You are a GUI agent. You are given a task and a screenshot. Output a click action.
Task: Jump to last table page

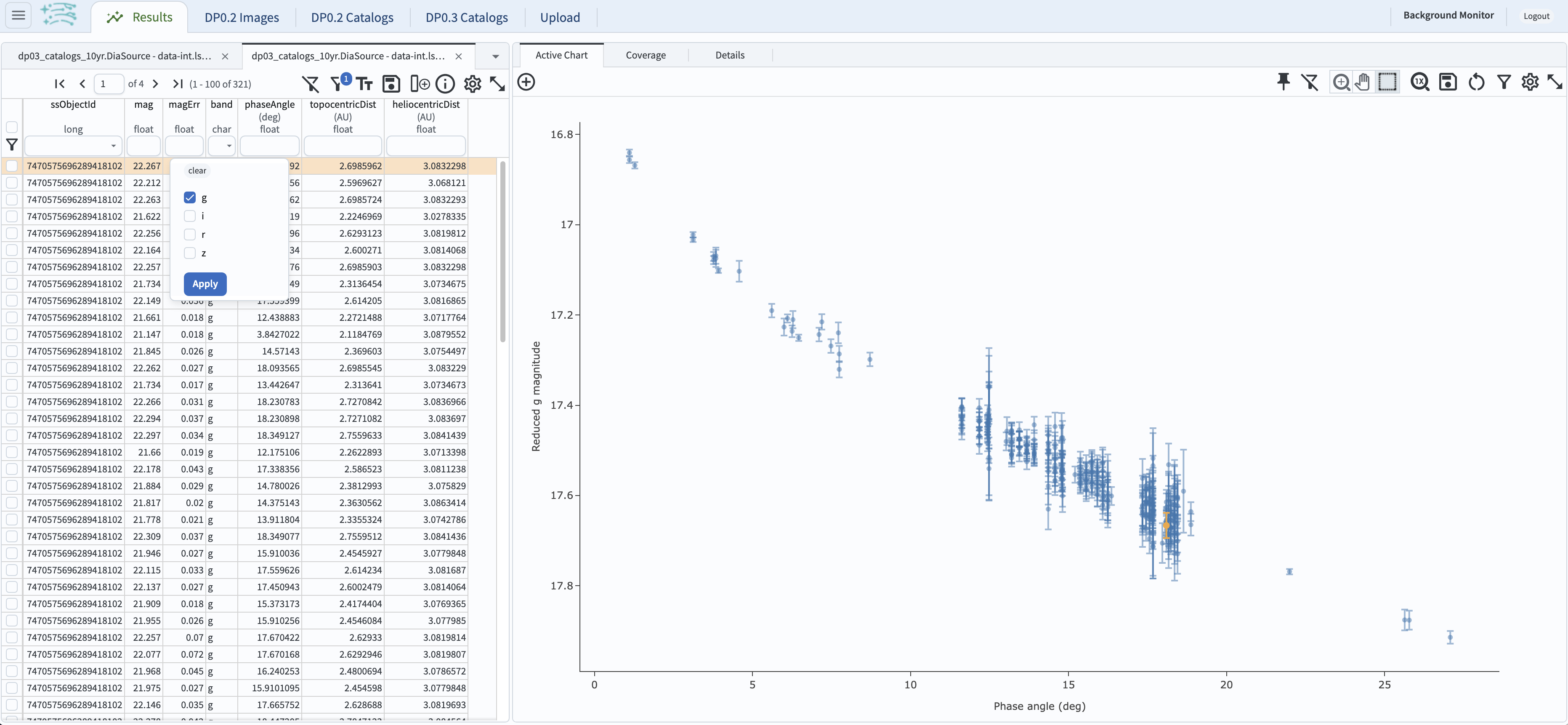pyautogui.click(x=178, y=84)
